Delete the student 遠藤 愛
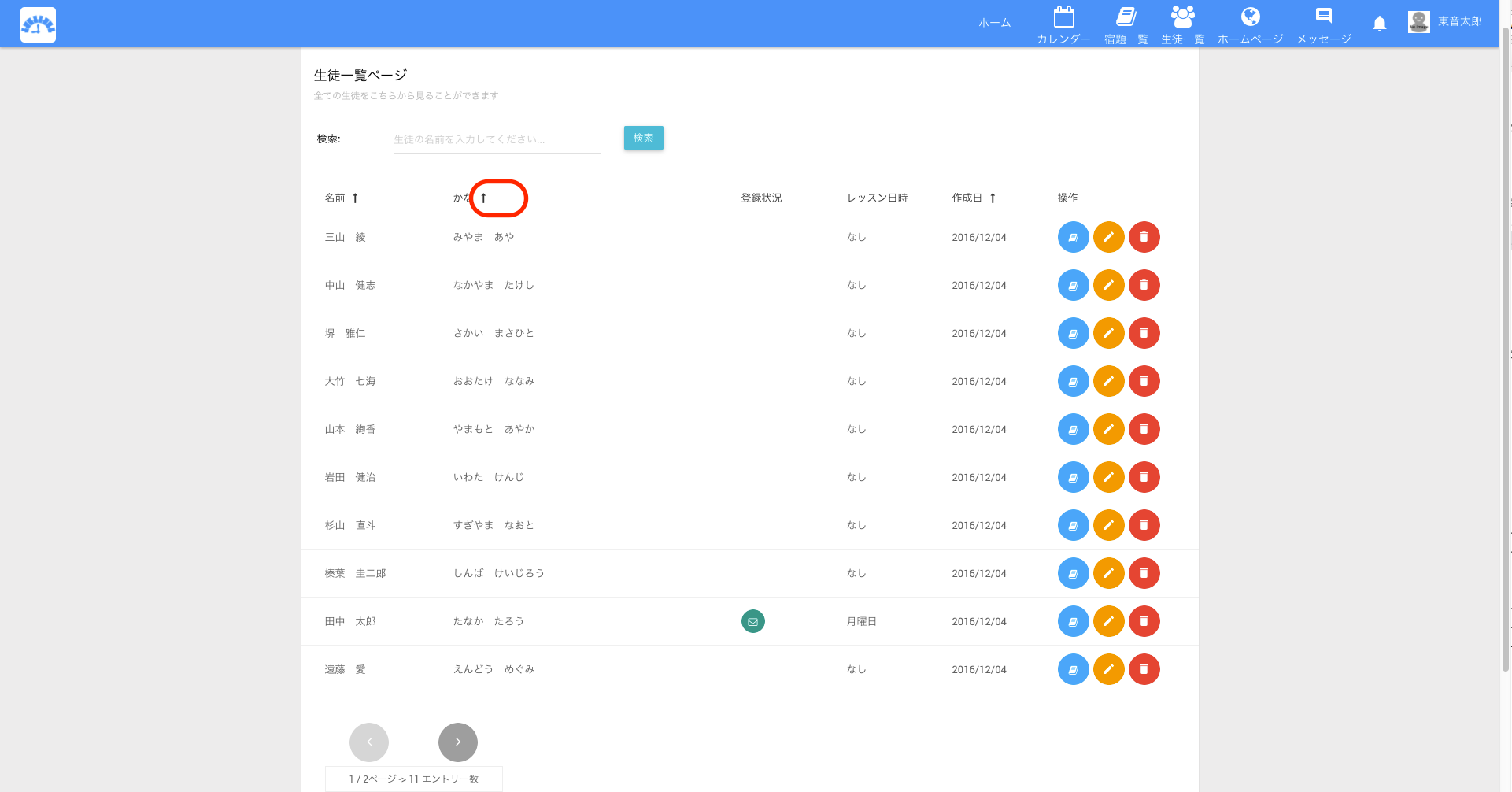This screenshot has width=1512, height=792. coord(1144,669)
